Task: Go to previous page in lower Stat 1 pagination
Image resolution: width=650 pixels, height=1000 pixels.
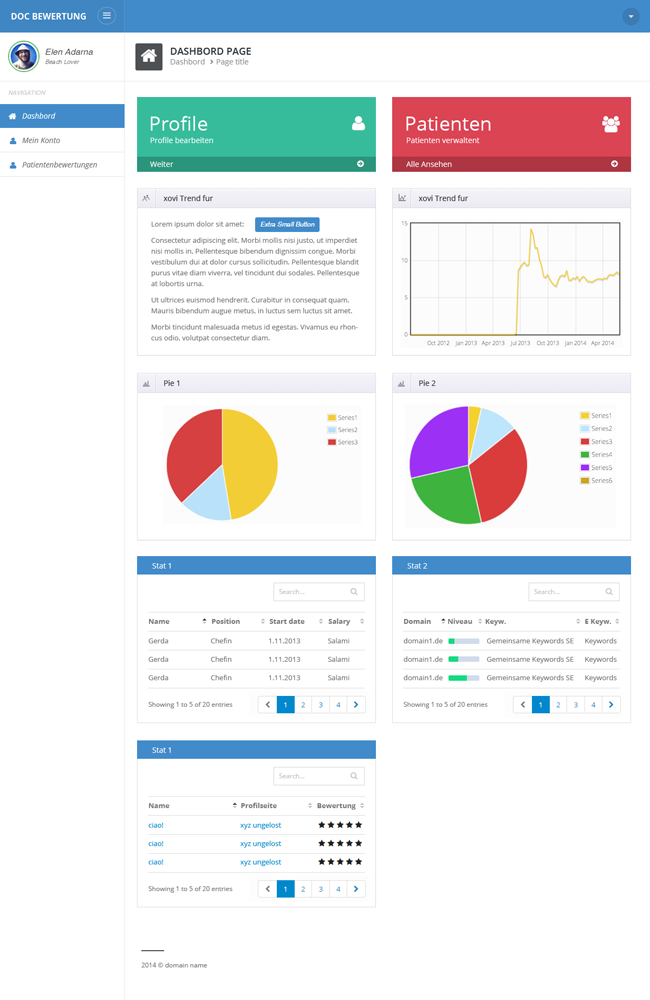Action: 268,889
